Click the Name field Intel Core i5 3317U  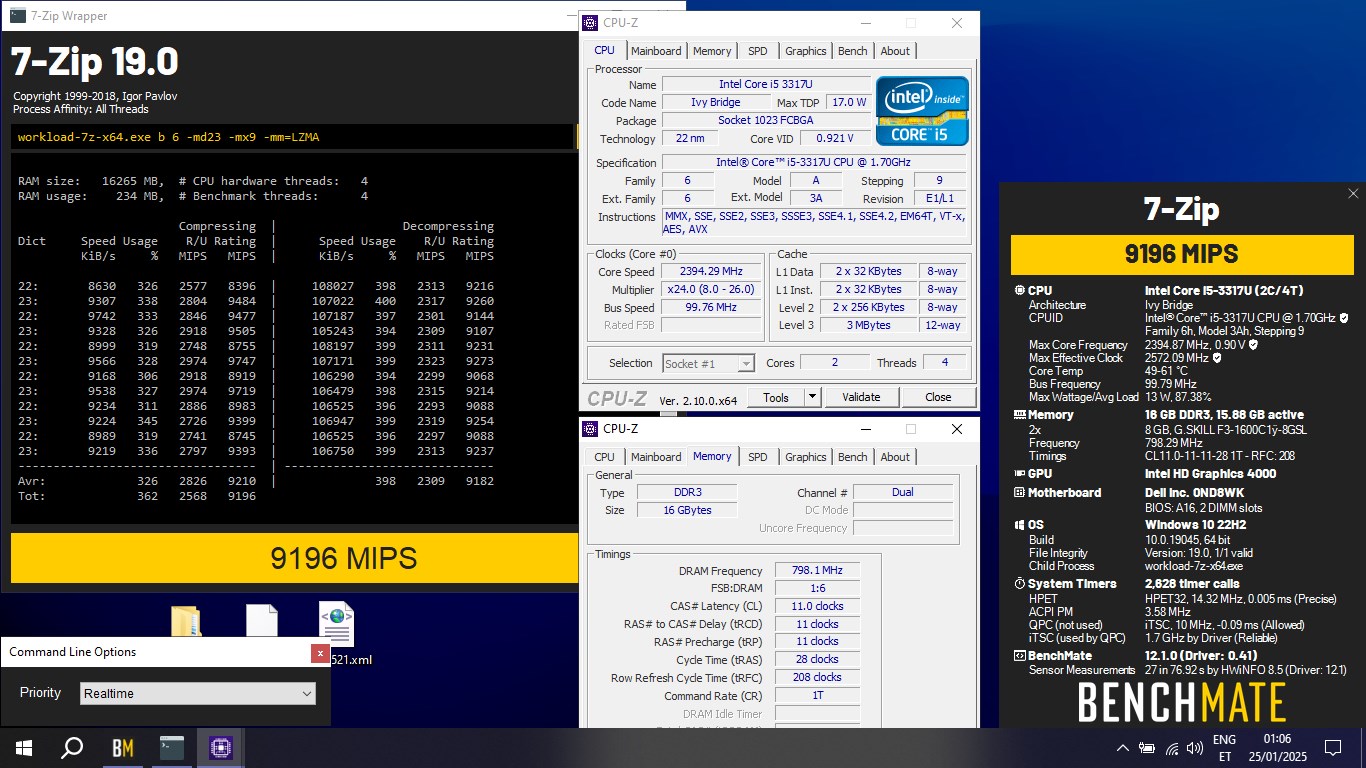(x=766, y=84)
